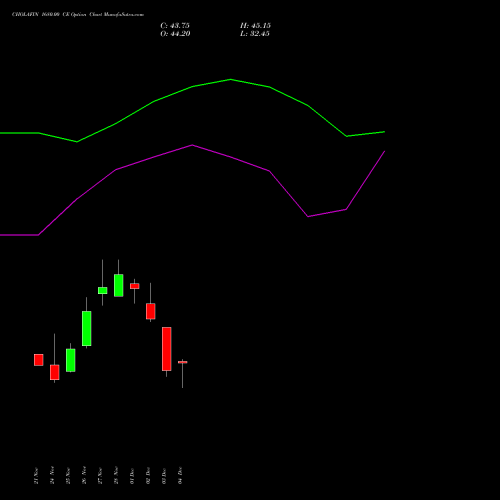Select the small red candlestick for 01 Dec
Image resolution: width=500 pixels, height=500 pixels.
click(x=135, y=286)
